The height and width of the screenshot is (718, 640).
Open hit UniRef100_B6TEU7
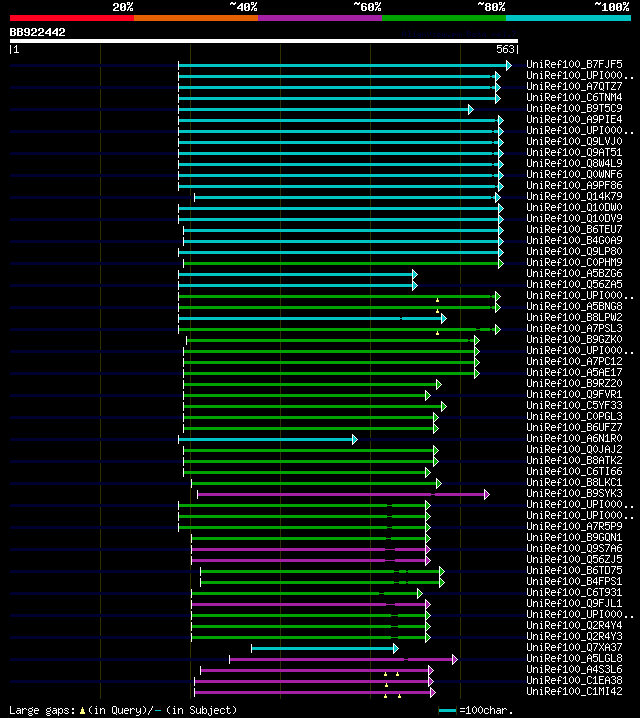574,229
